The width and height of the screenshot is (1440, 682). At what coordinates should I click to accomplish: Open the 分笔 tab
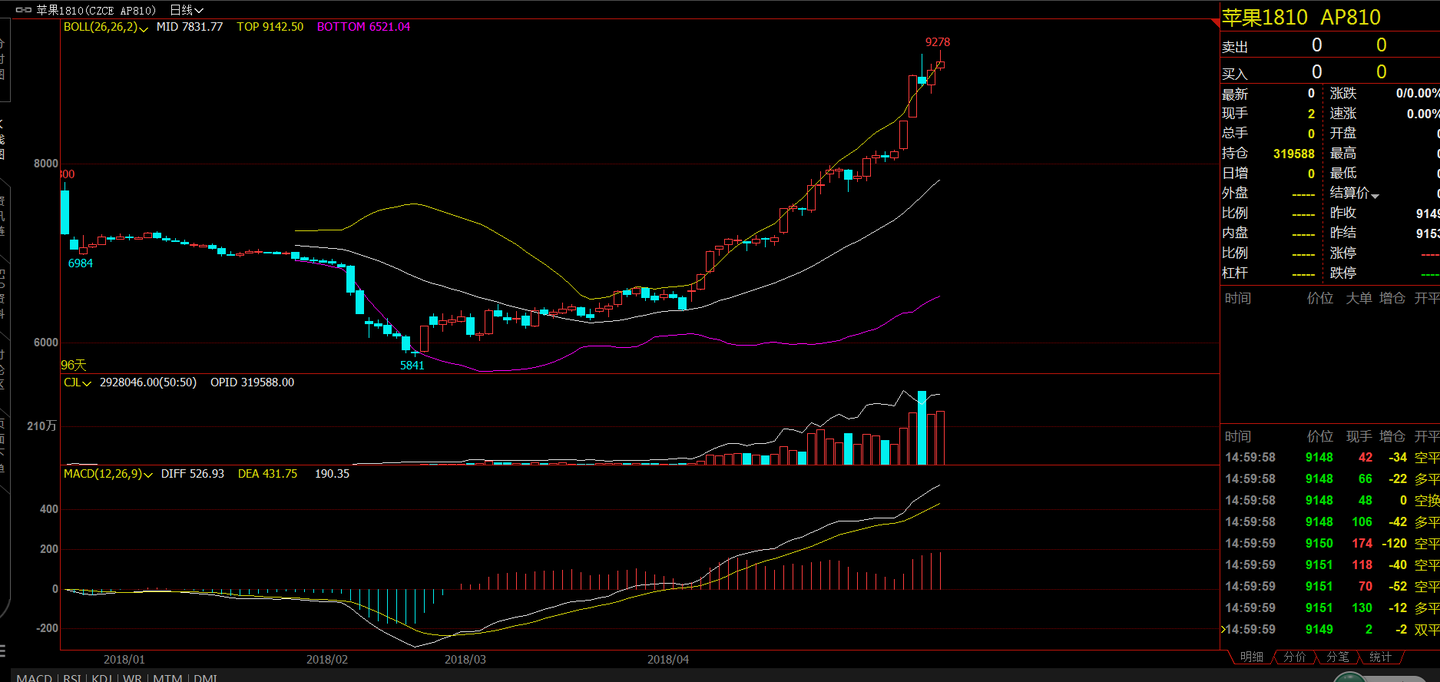[x=1337, y=657]
